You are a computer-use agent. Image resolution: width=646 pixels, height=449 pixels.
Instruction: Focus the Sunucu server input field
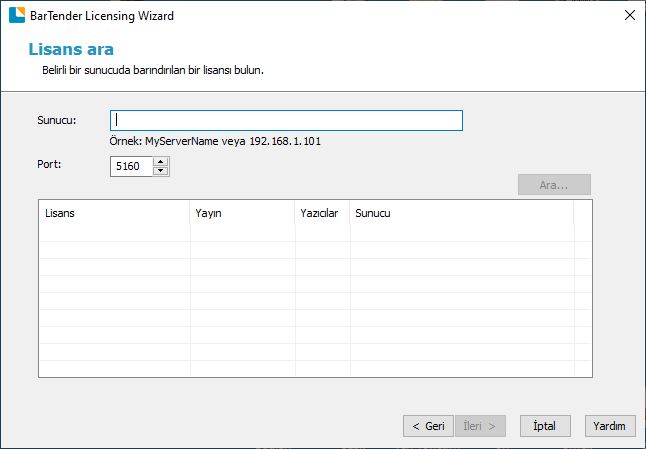[286, 120]
